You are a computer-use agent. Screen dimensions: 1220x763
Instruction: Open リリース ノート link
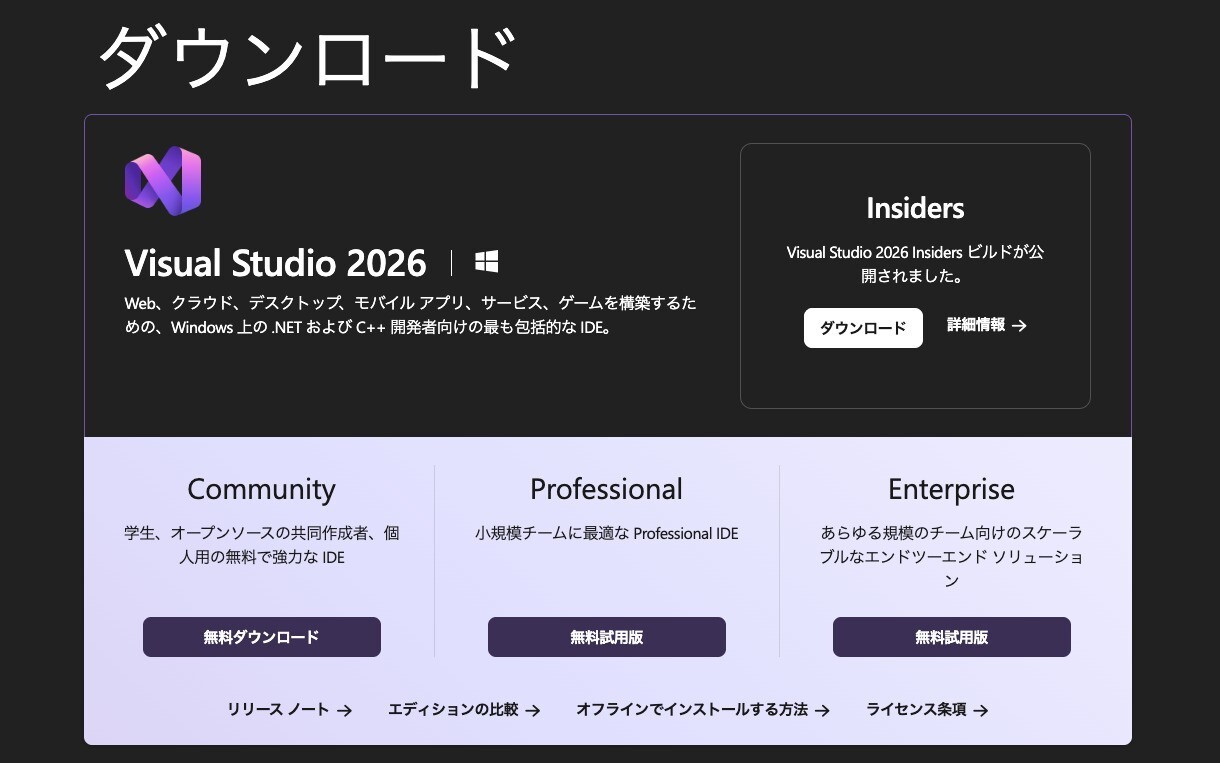(x=290, y=710)
